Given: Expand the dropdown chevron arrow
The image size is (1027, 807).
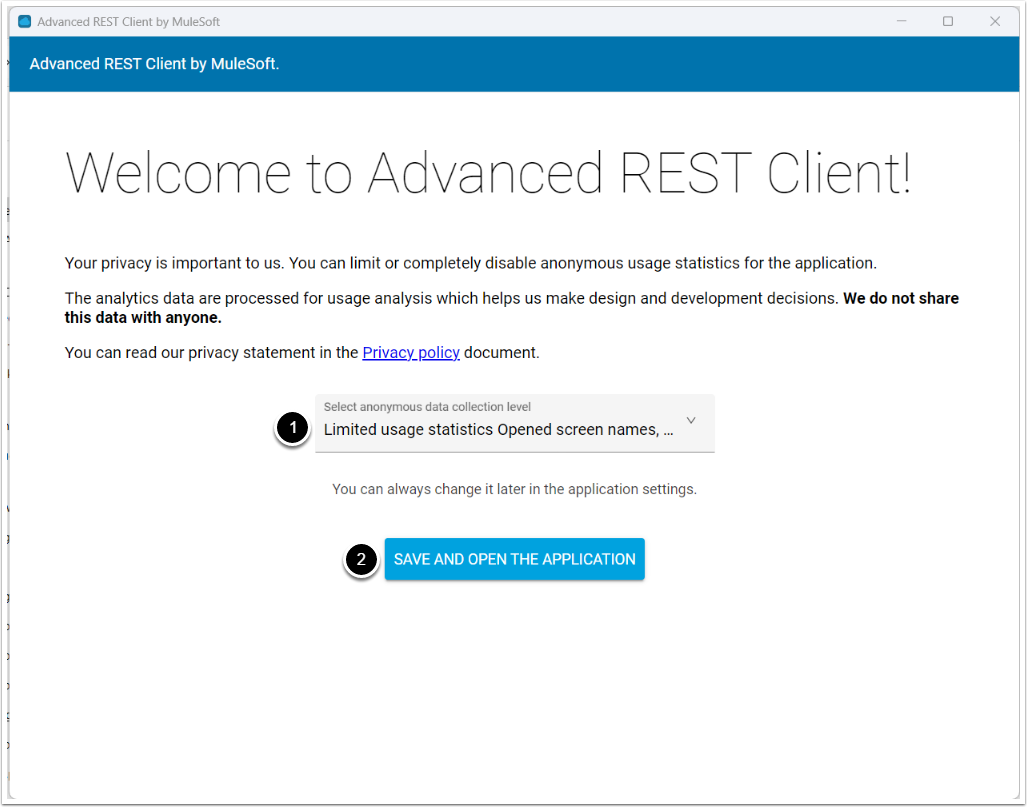Looking at the screenshot, I should [690, 421].
